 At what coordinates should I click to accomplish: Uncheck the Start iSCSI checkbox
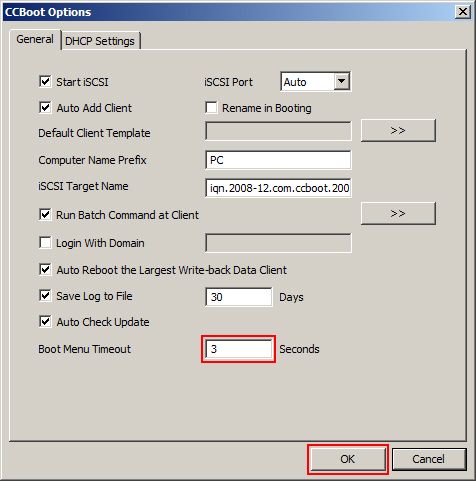click(x=45, y=82)
